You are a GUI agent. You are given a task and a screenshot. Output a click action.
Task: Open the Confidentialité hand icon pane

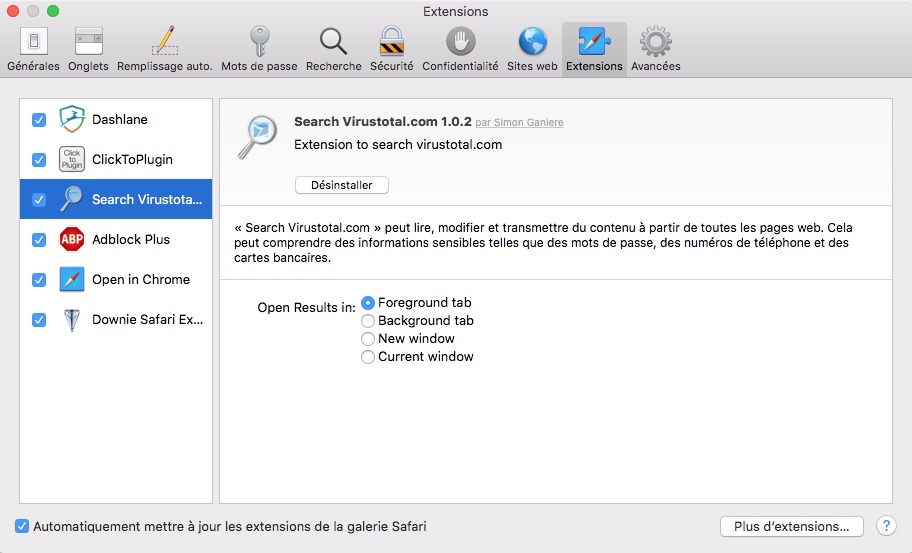point(460,49)
